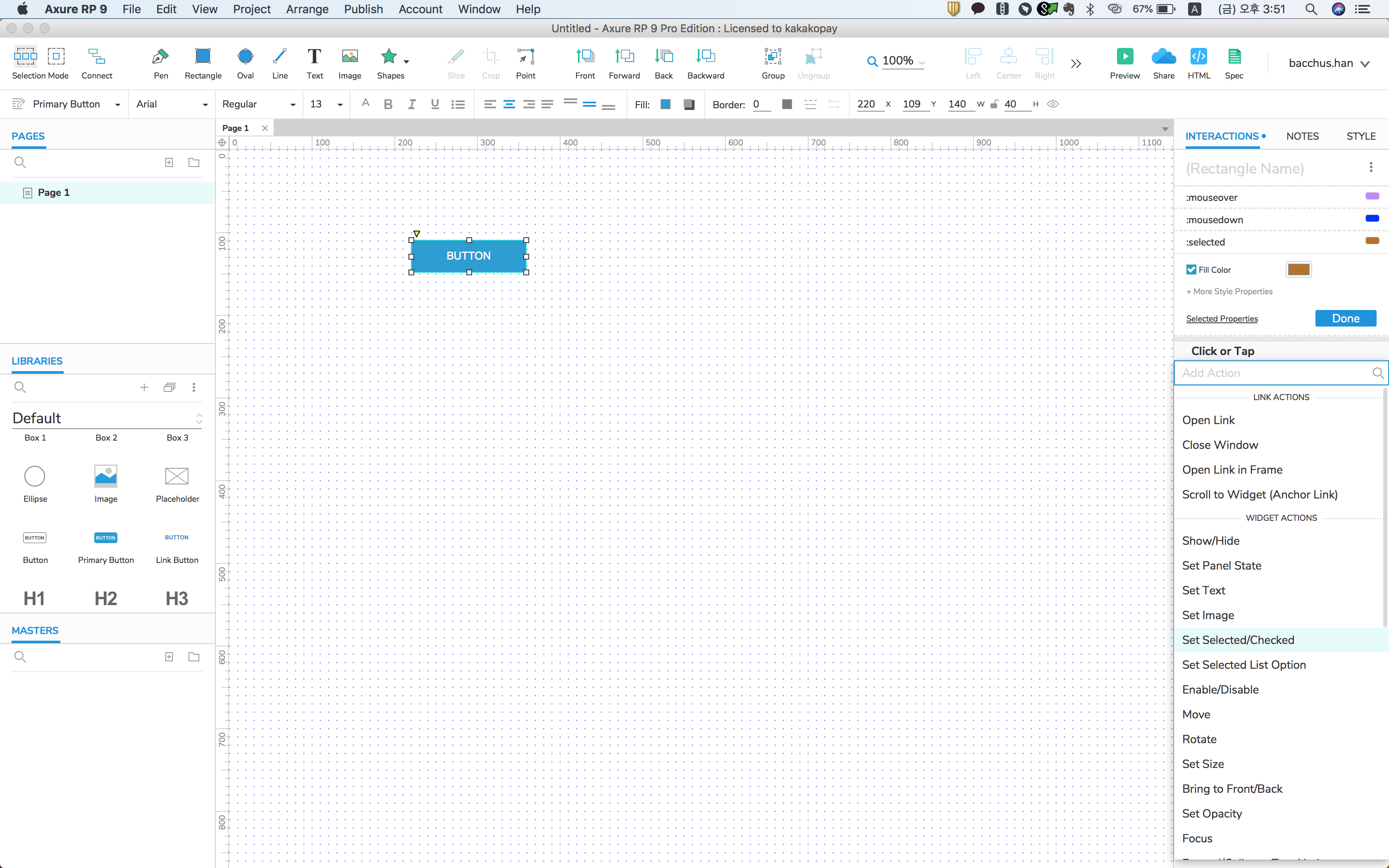Expand the font size 13 dropdown
Screen dimensions: 1389x868
(x=340, y=105)
